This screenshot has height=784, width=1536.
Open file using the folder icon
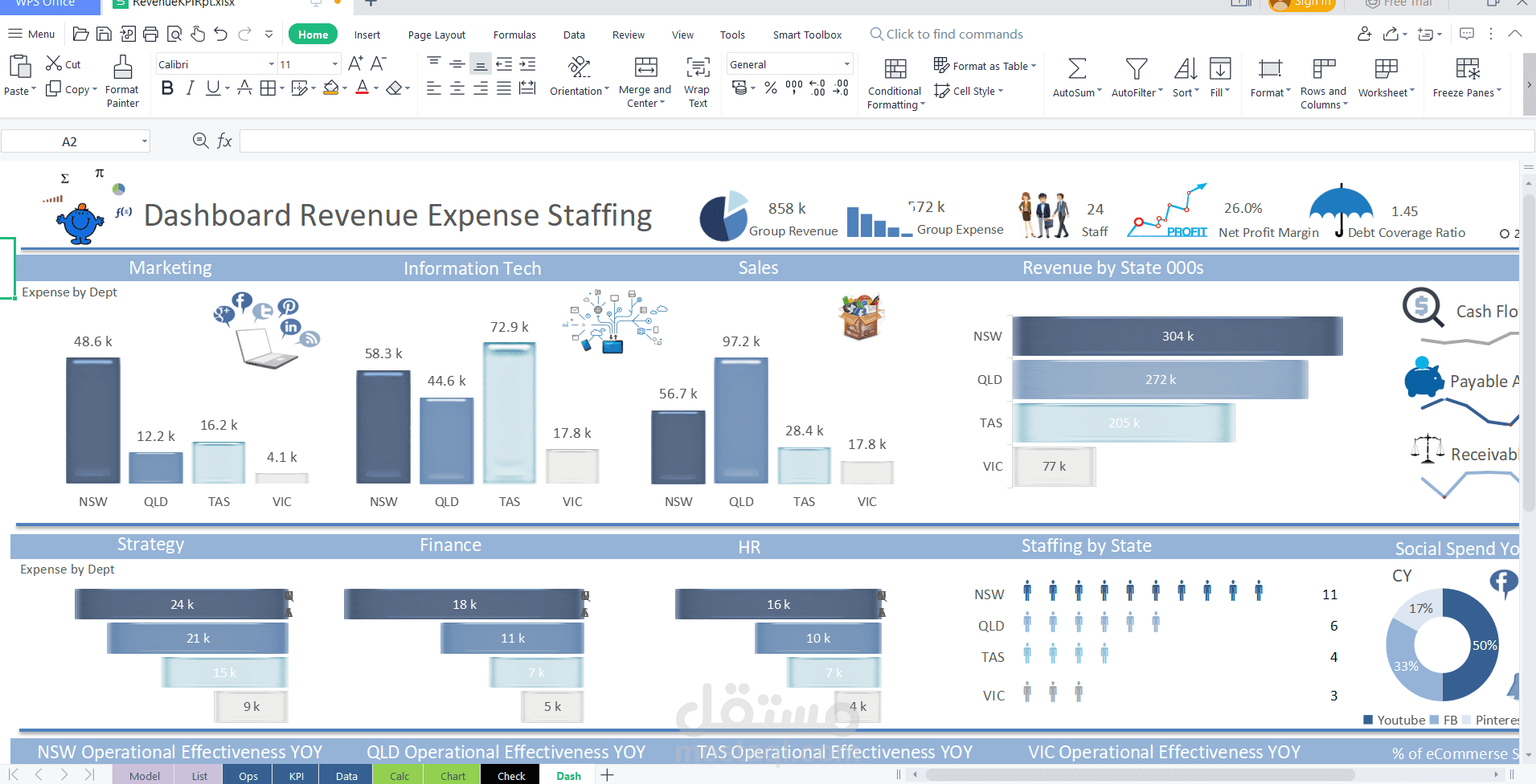[x=80, y=34]
